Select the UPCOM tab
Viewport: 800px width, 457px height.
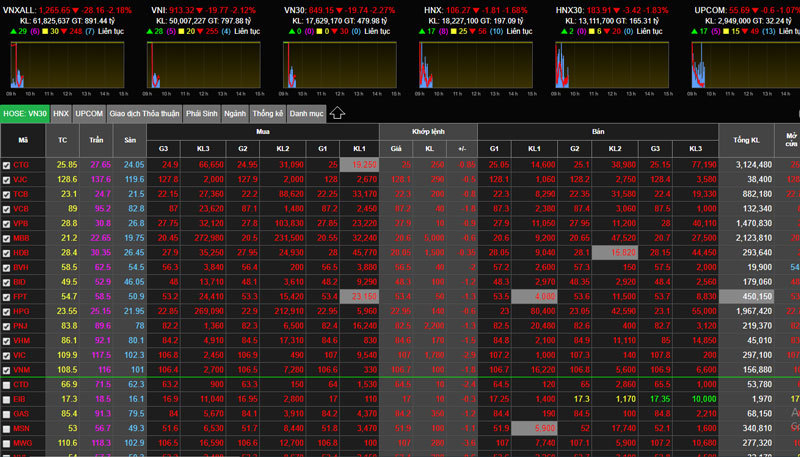pyautogui.click(x=90, y=114)
